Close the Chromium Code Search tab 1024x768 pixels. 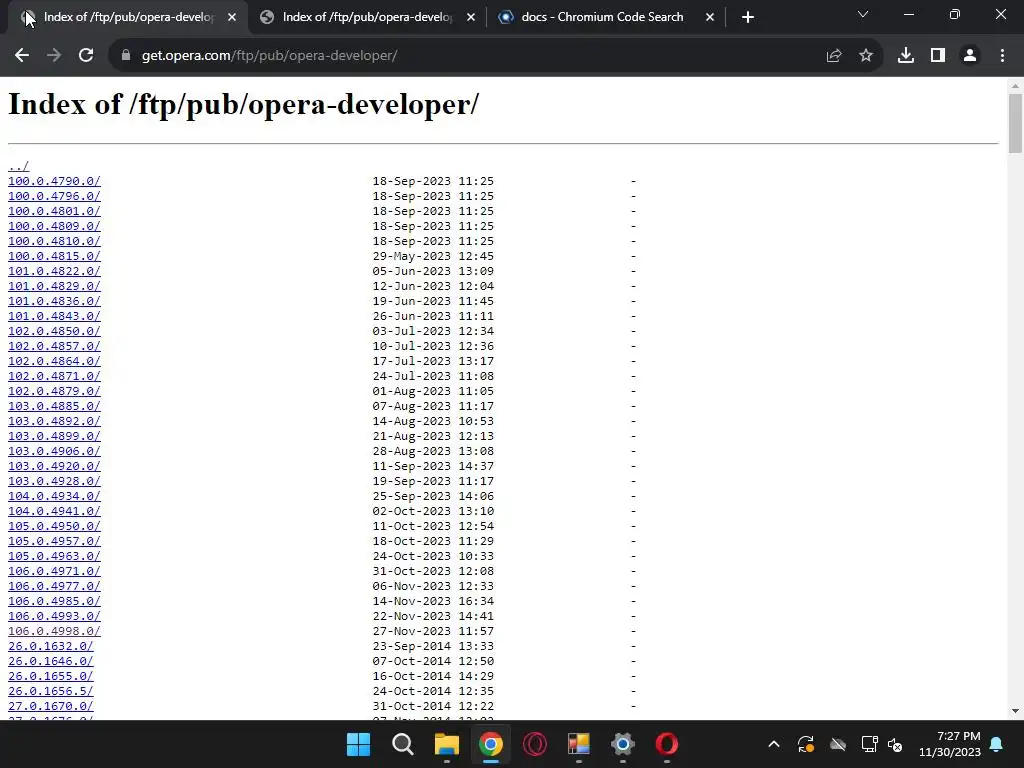coord(710,17)
